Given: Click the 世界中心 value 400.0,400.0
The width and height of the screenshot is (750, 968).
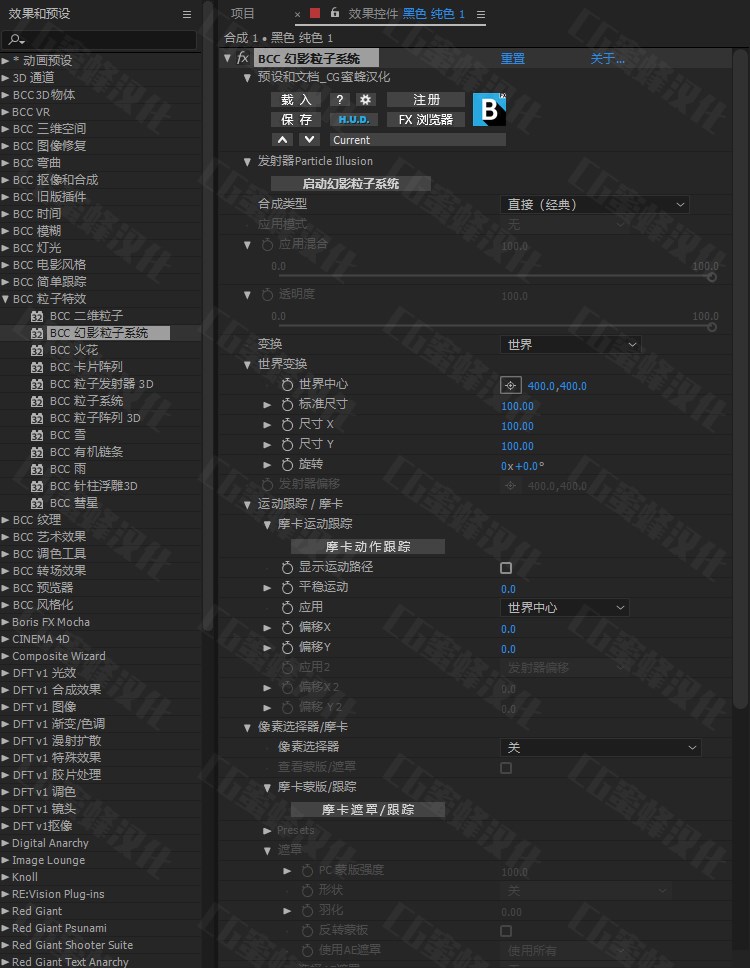Looking at the screenshot, I should pyautogui.click(x=557, y=386).
